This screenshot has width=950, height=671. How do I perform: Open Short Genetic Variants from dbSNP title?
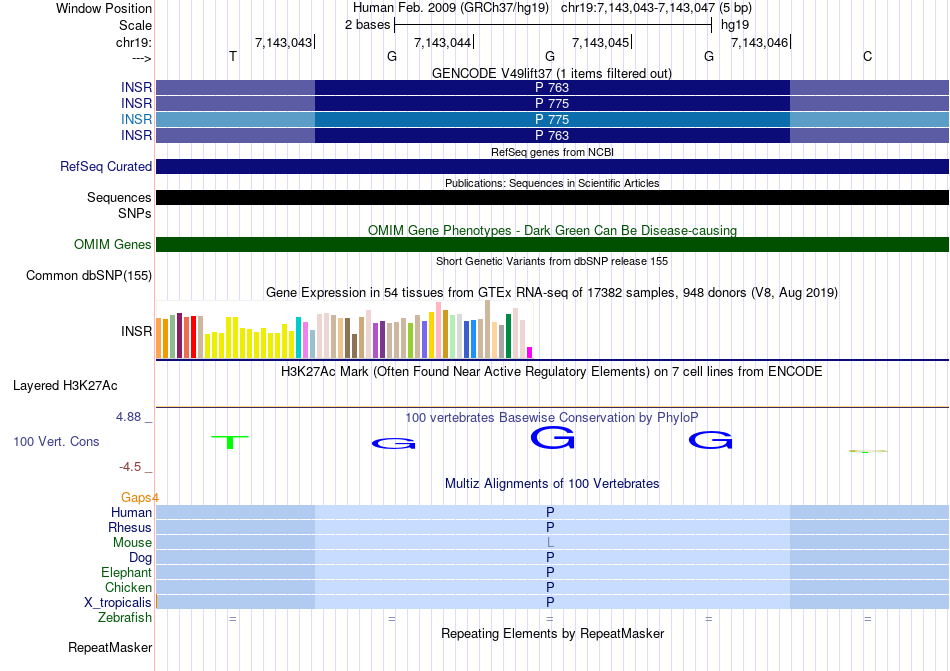pyautogui.click(x=552, y=261)
